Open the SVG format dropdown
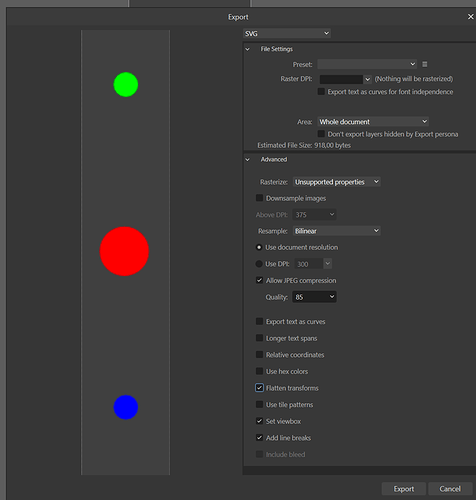Image resolution: width=476 pixels, height=500 pixels. (x=287, y=33)
